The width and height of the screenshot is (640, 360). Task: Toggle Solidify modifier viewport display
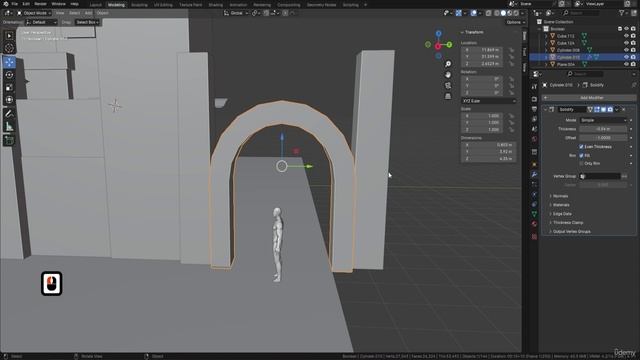click(x=603, y=109)
